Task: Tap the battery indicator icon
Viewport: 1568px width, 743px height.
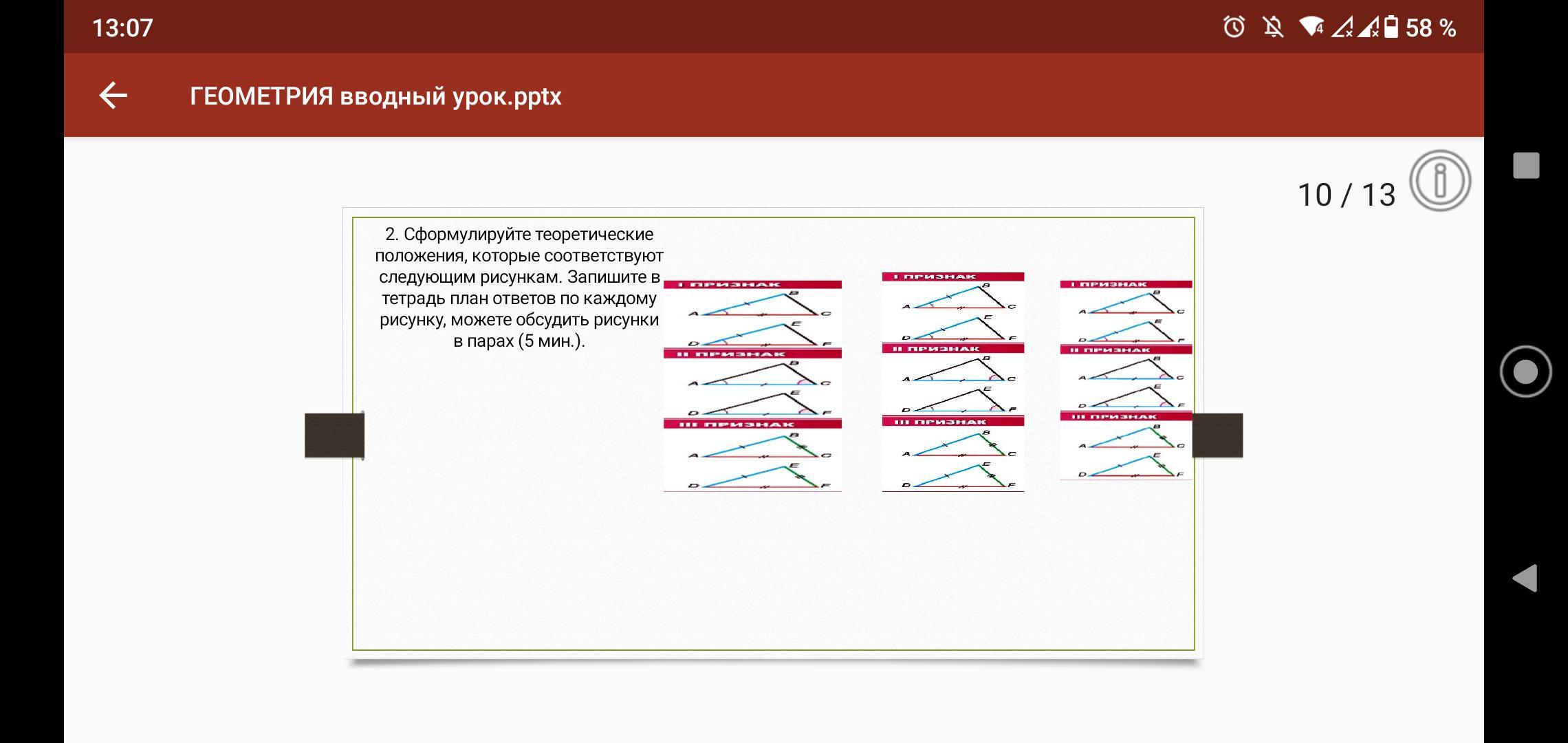Action: [1391, 28]
